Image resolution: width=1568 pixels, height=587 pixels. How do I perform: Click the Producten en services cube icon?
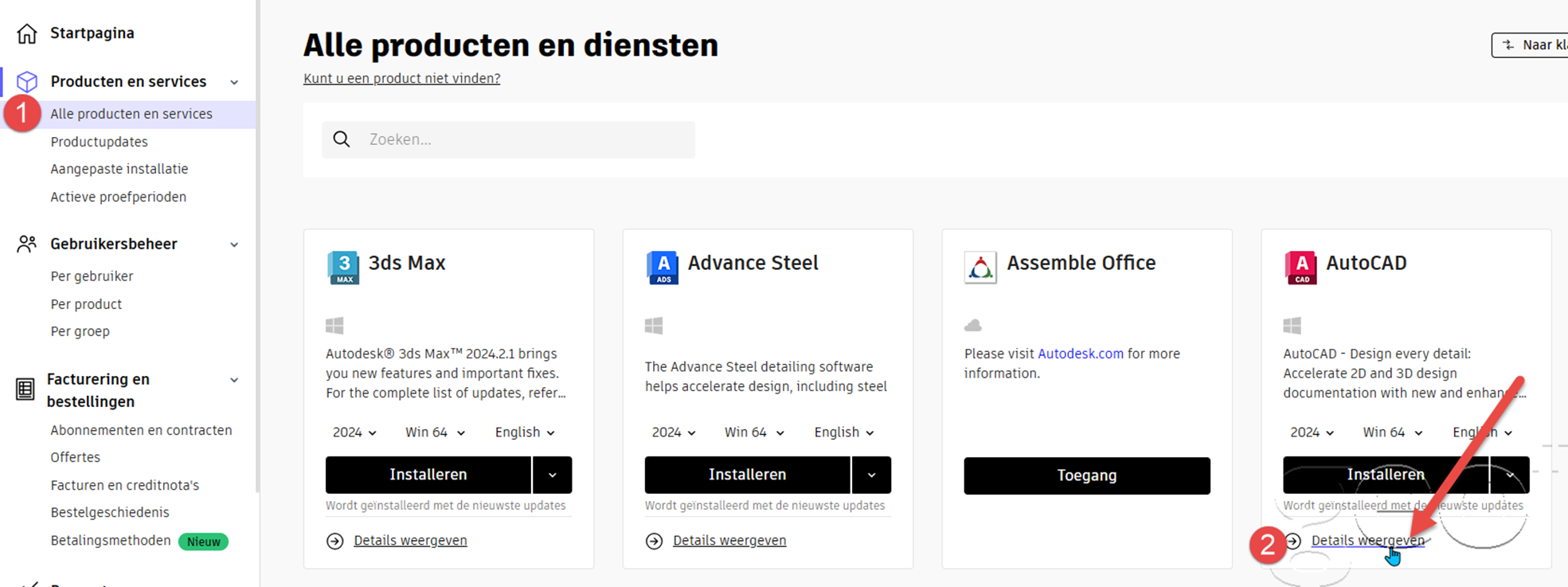[x=27, y=81]
